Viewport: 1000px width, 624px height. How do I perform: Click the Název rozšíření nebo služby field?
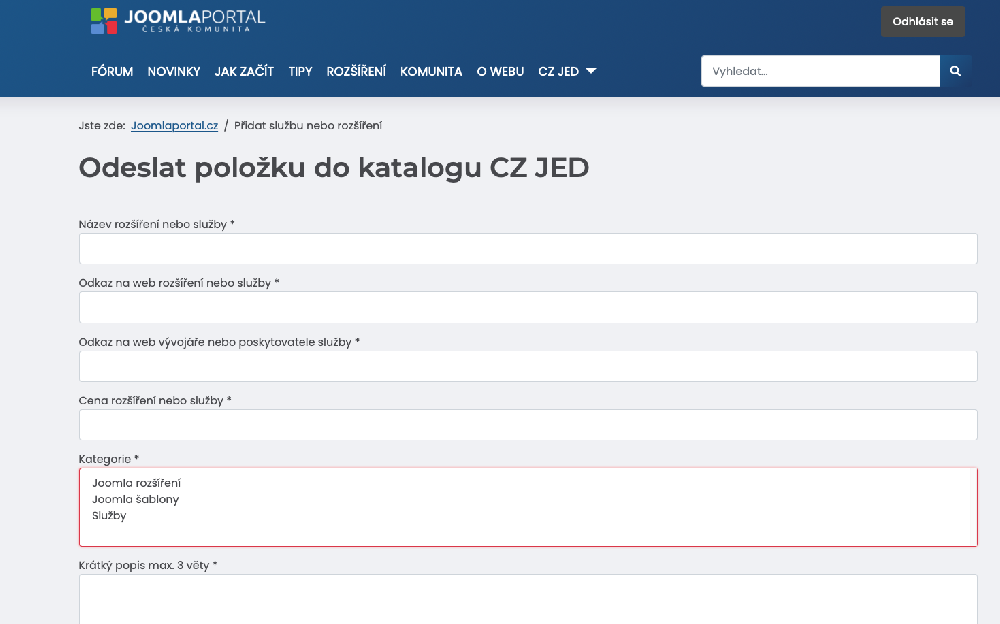[x=527, y=249]
